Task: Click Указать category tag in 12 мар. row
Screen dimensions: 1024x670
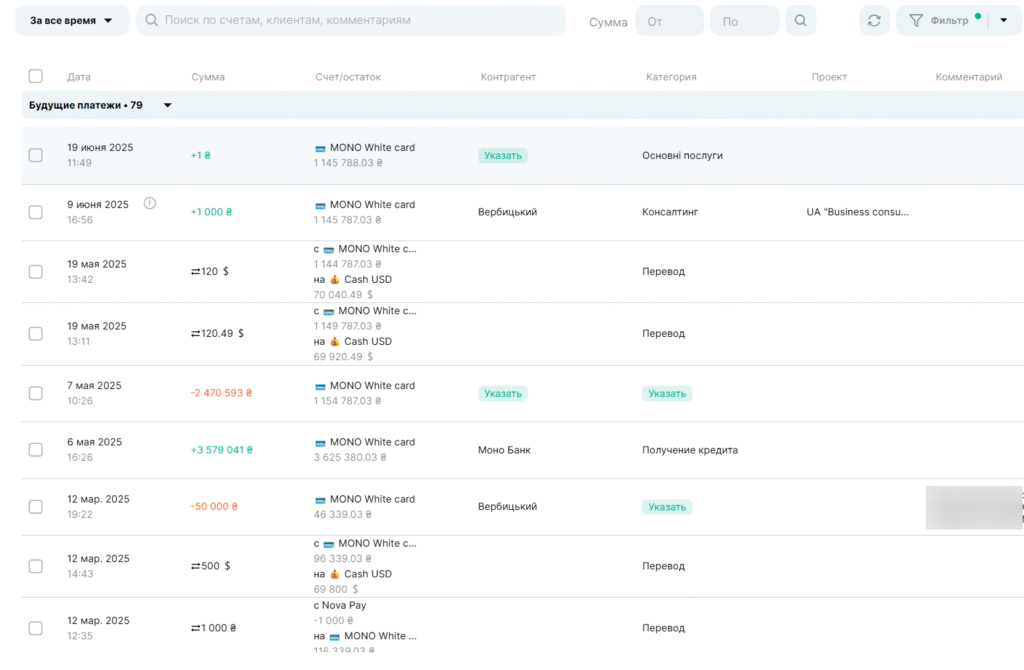Action: tap(667, 507)
